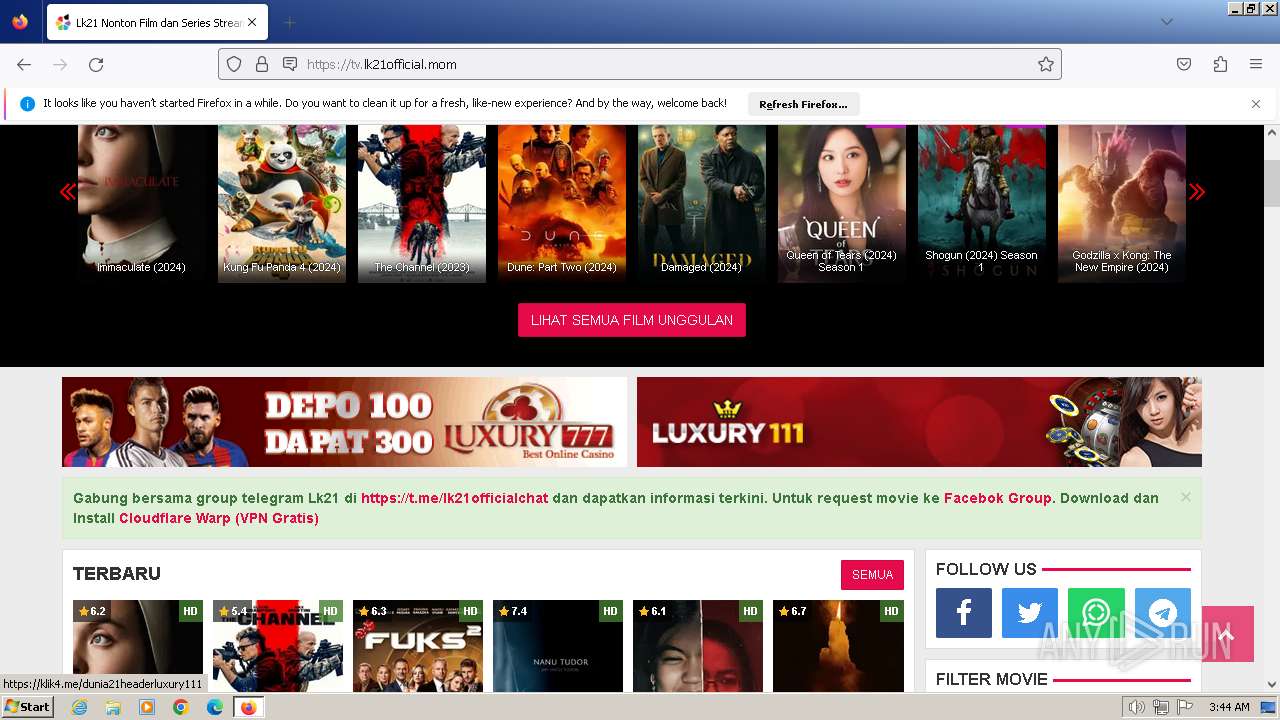Dismiss the Firefox refresh notification
This screenshot has height=720, width=1280.
pos(1256,104)
